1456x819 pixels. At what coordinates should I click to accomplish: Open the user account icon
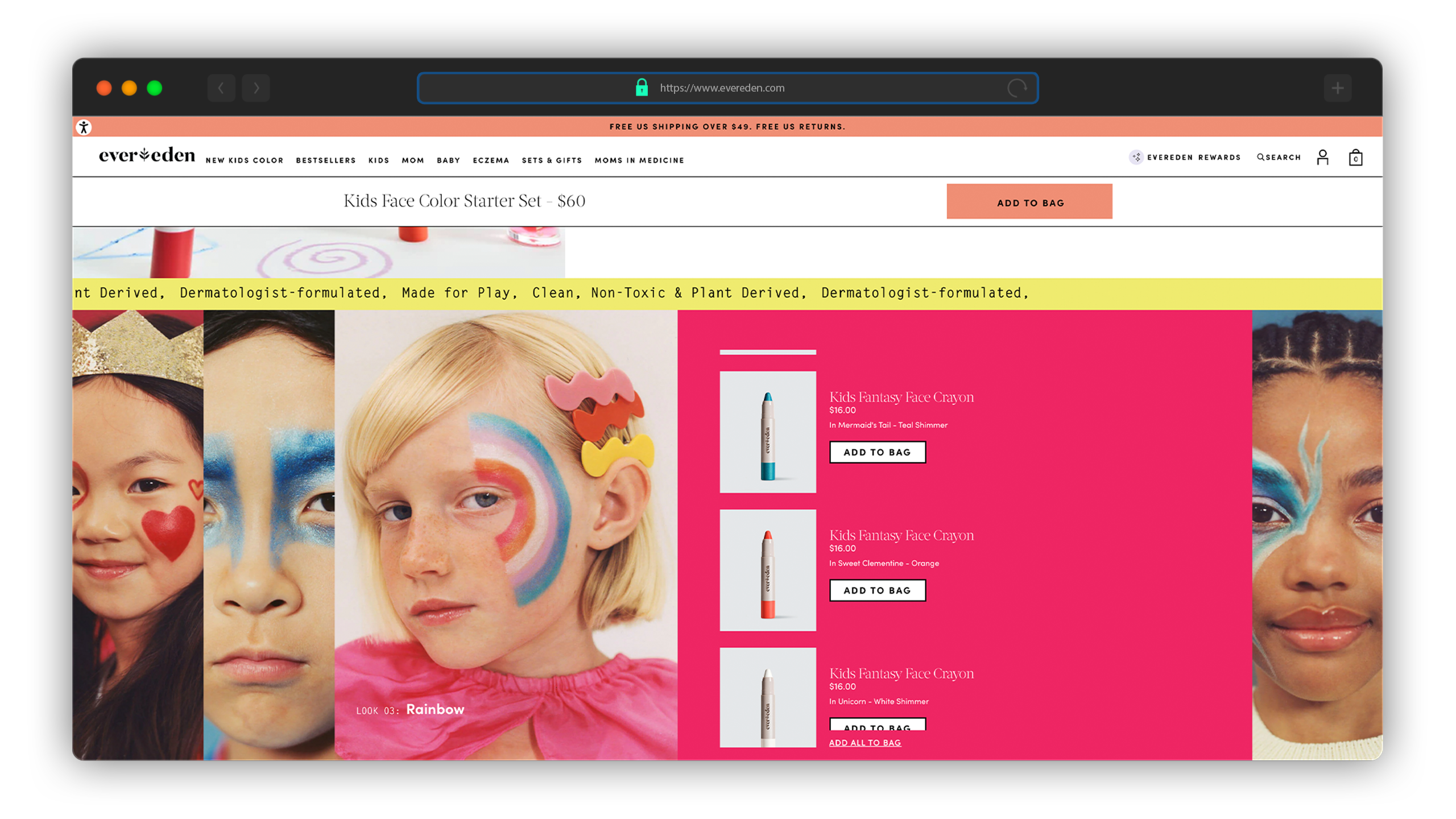[x=1322, y=158]
